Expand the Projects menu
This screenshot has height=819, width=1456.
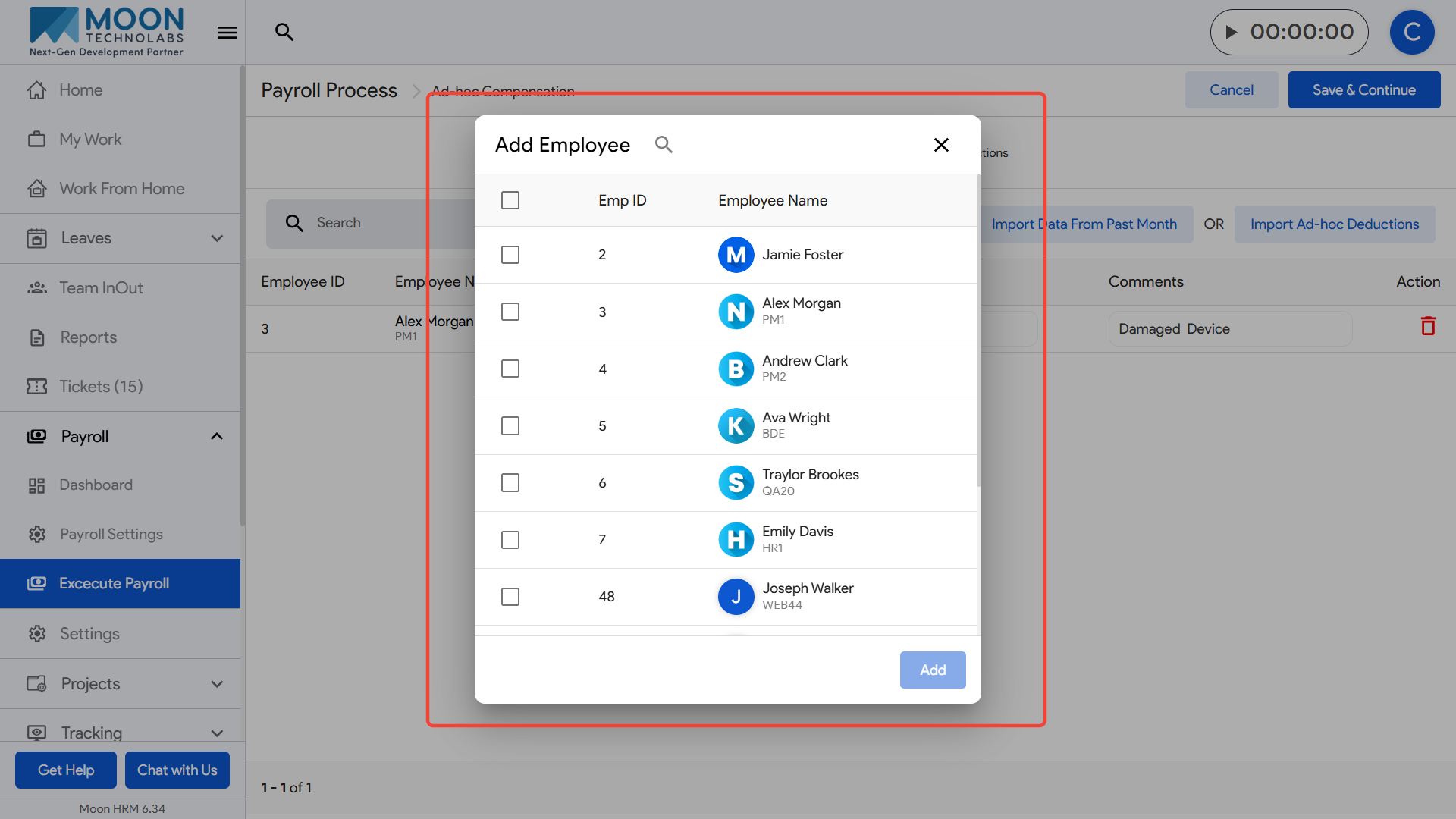point(217,684)
